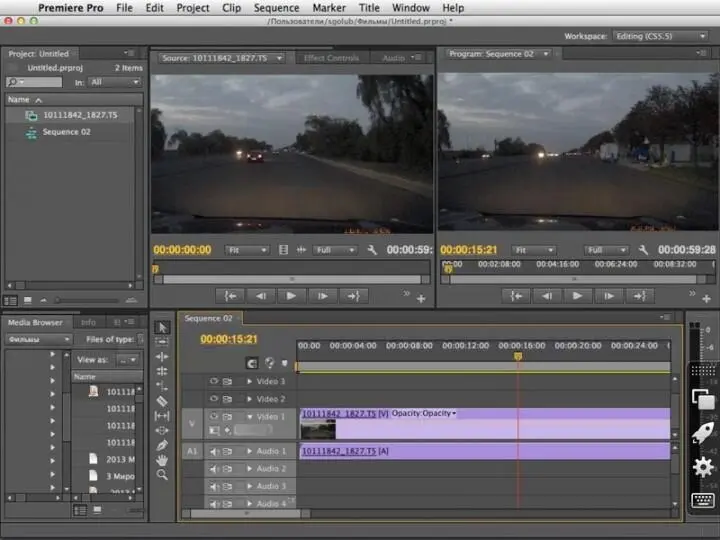The width and height of the screenshot is (720, 540).
Task: Open the Title menu
Action: click(369, 8)
